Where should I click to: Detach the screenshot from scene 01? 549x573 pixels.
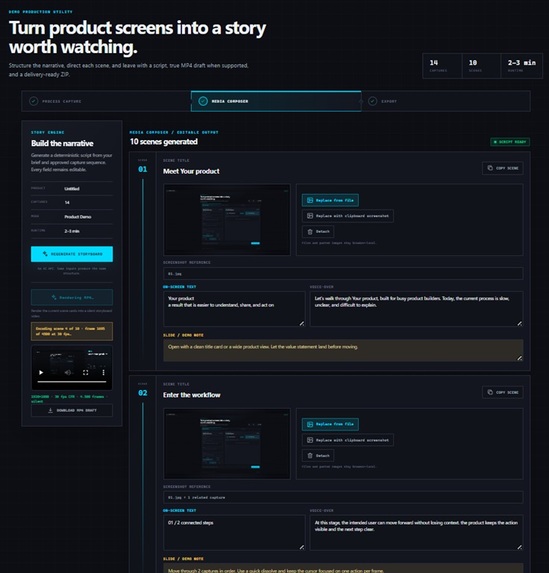318,232
